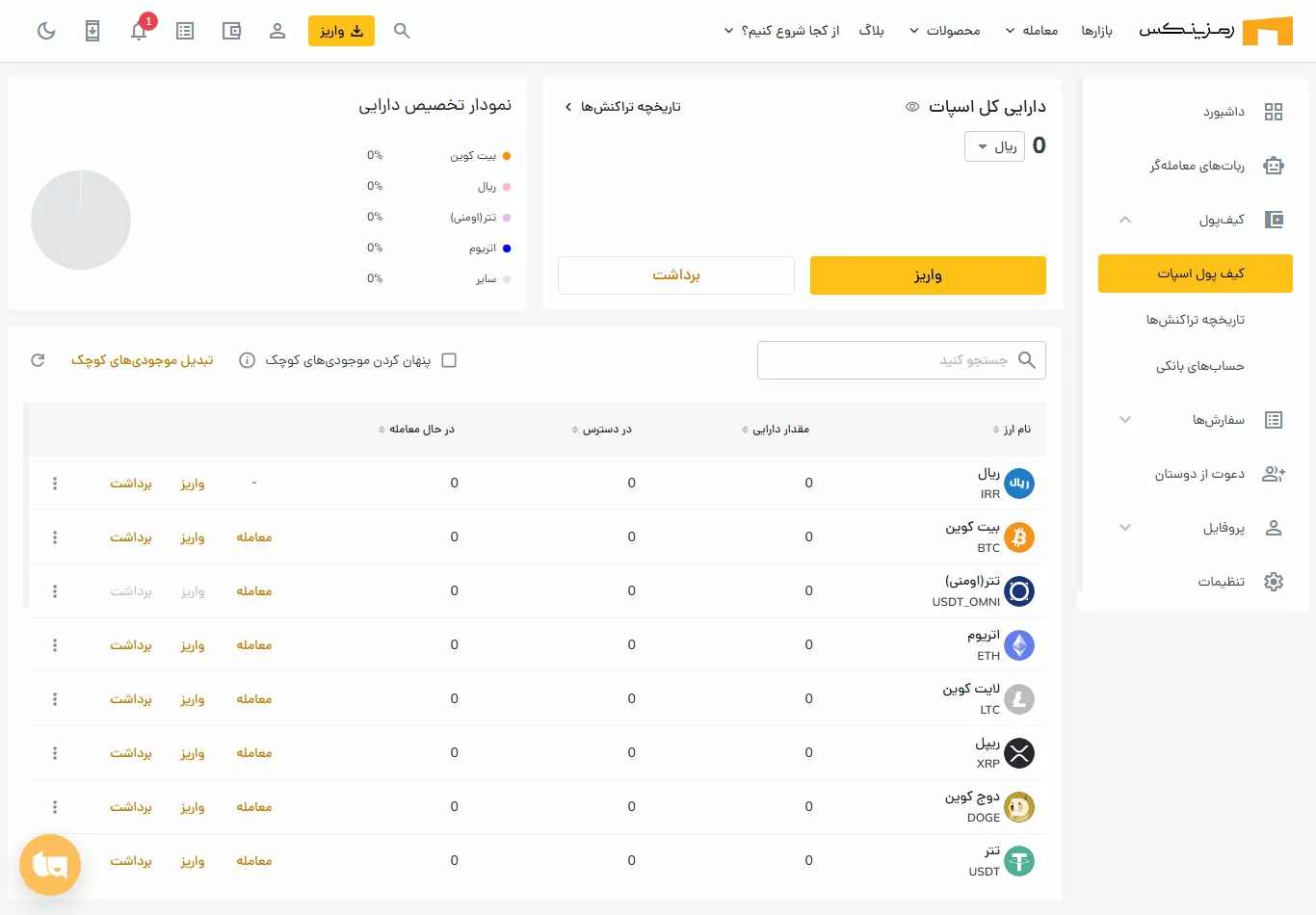Open از کجا شروع کنیم؟ dropdown
This screenshot has width=1316, height=915.
coord(781,31)
